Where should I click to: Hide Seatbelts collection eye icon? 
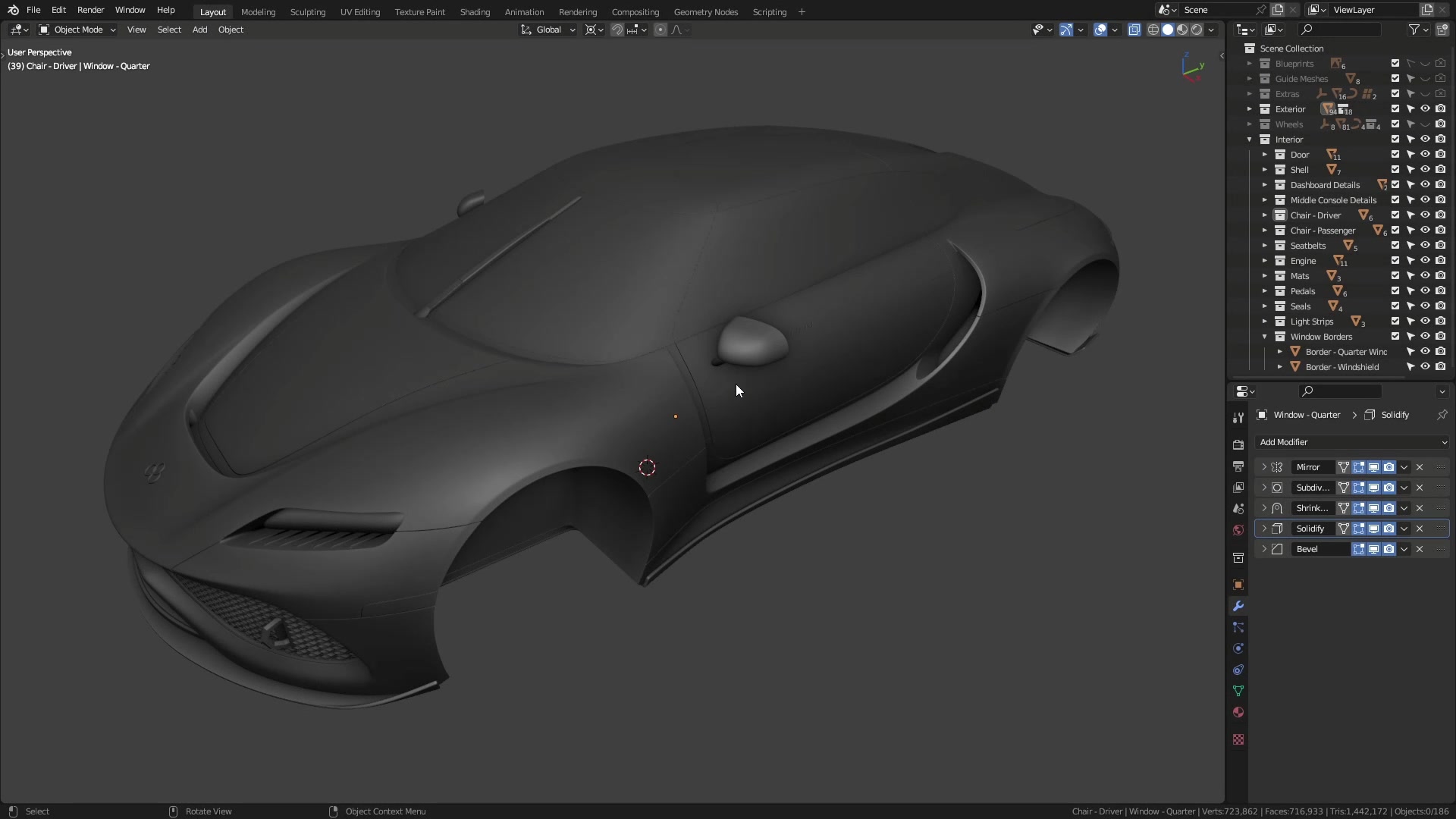(1426, 245)
